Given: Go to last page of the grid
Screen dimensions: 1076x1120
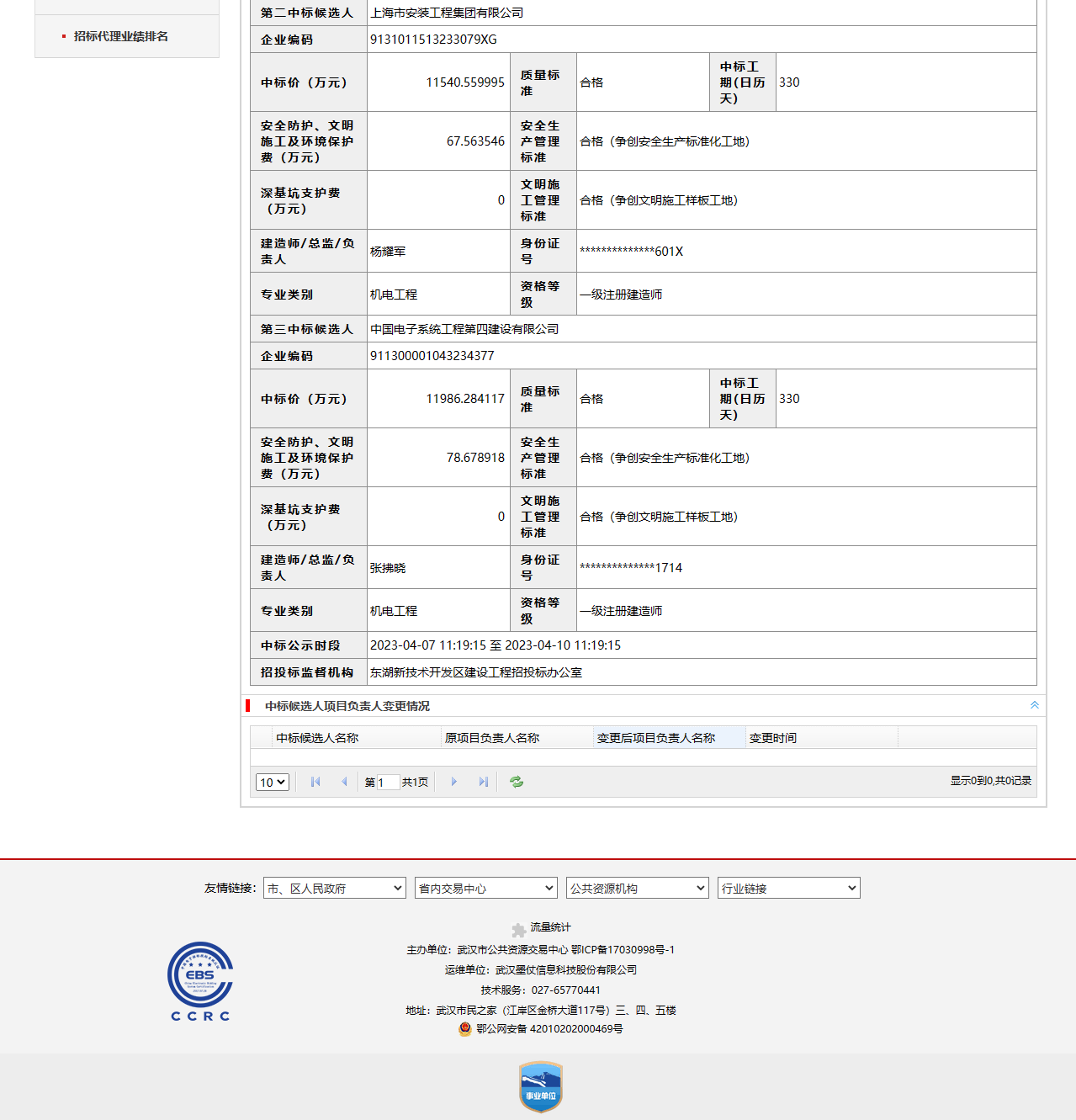Looking at the screenshot, I should (483, 782).
